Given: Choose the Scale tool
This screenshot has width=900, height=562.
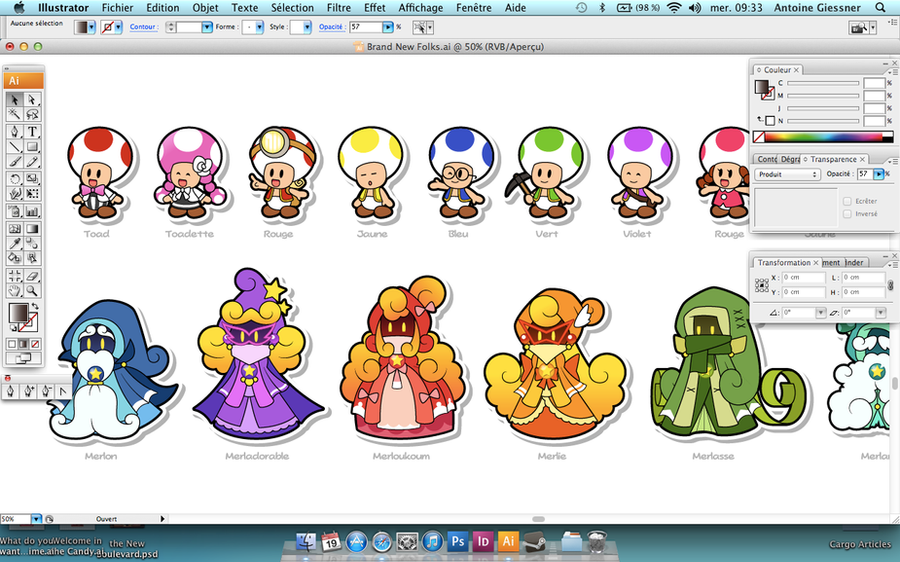Looking at the screenshot, I should coord(32,179).
